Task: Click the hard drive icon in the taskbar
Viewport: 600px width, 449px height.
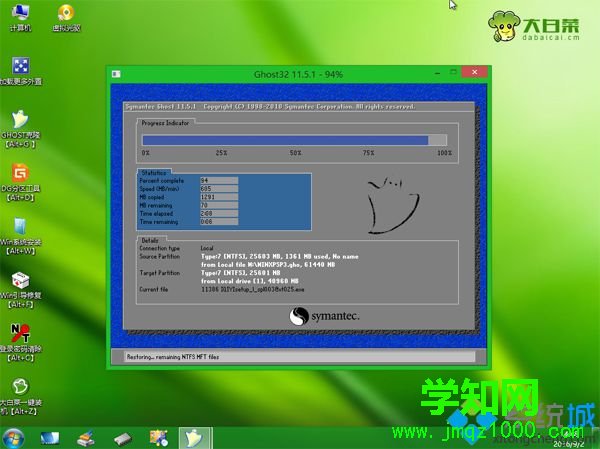Action: pyautogui.click(x=122, y=439)
